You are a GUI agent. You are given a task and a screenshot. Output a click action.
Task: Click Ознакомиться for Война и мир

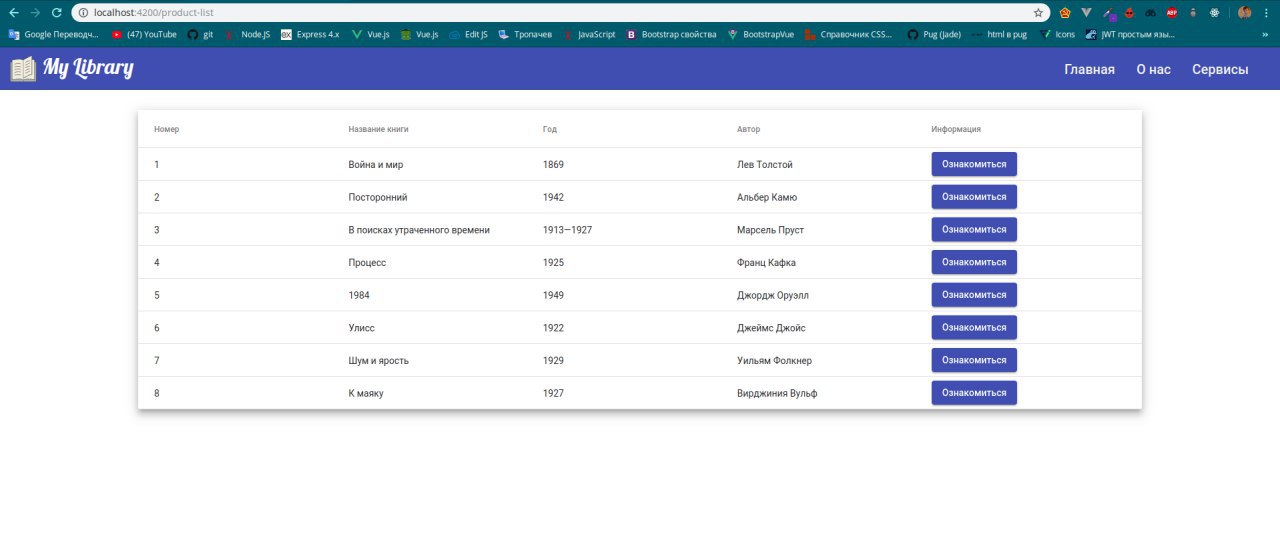974,164
